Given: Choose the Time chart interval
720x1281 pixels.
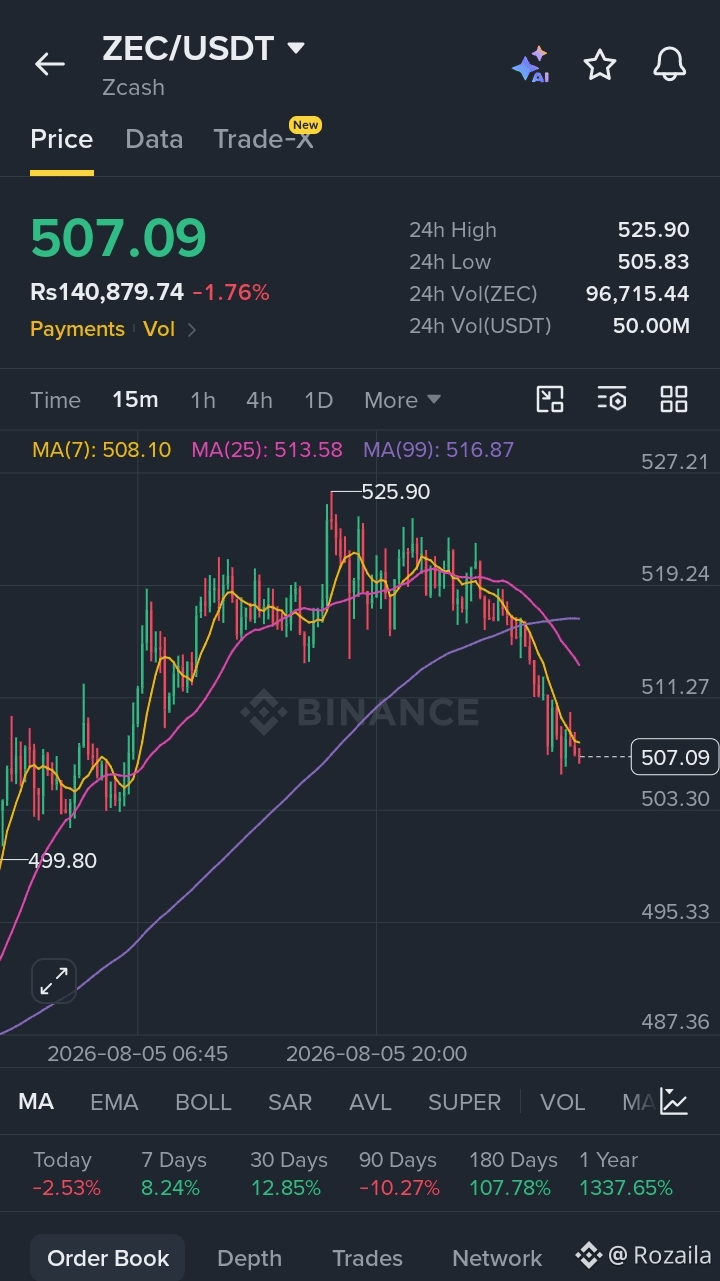Looking at the screenshot, I should pyautogui.click(x=55, y=400).
